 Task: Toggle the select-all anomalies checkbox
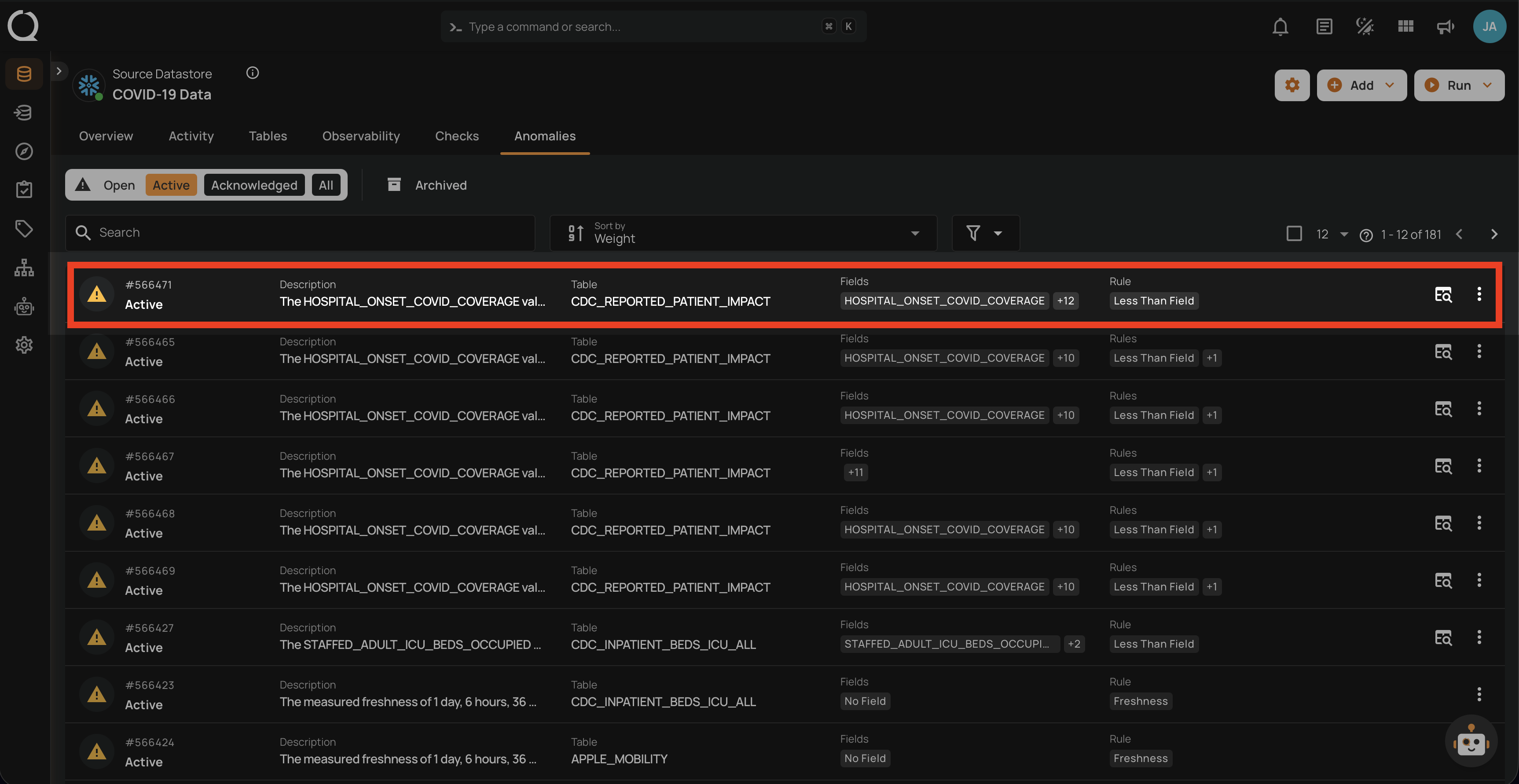pos(1294,234)
